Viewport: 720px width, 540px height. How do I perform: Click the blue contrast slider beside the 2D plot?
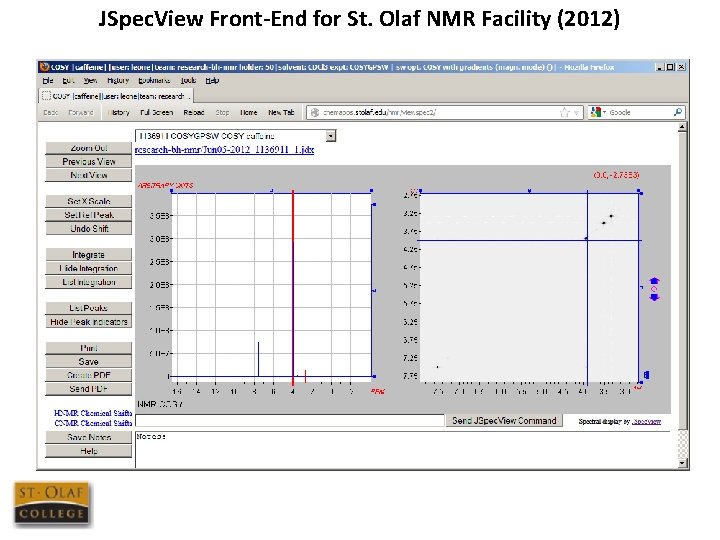coord(646,375)
